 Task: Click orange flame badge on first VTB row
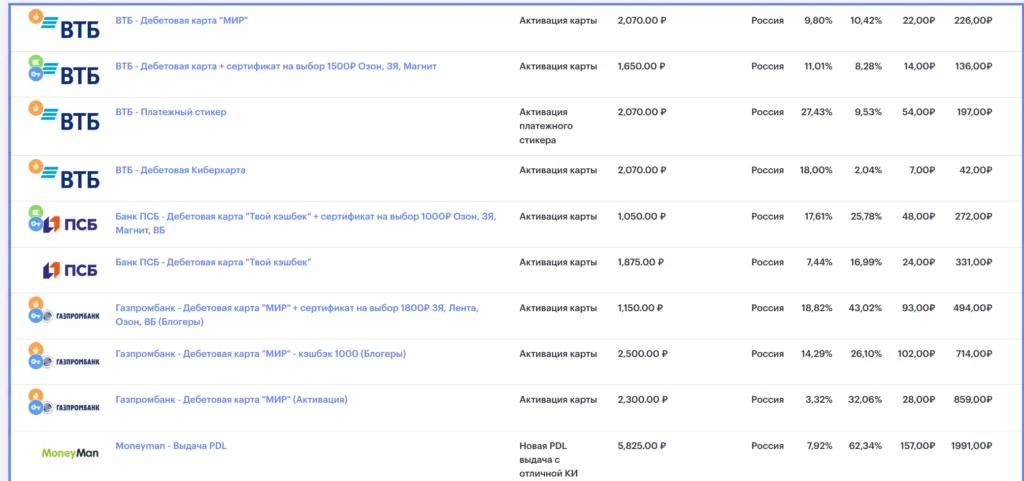tap(35, 16)
